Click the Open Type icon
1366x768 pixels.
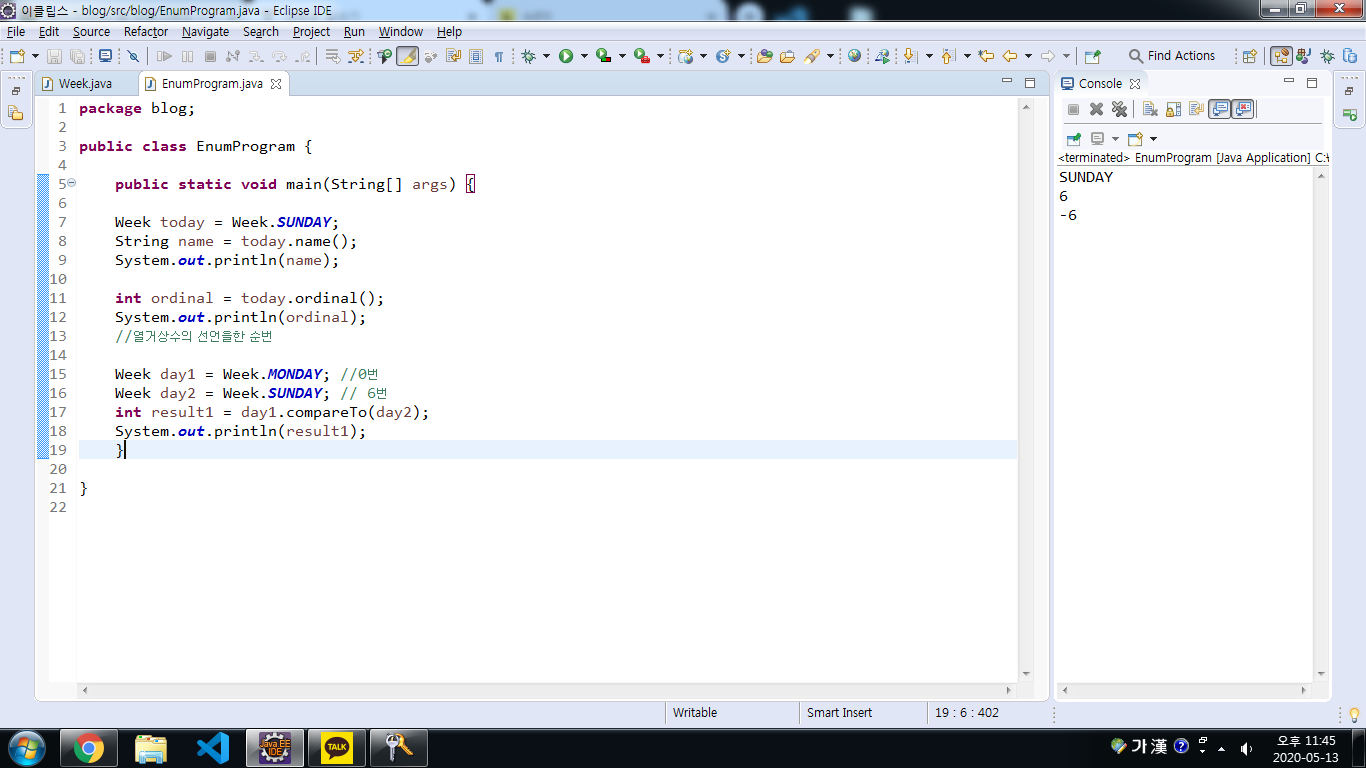pyautogui.click(x=764, y=56)
